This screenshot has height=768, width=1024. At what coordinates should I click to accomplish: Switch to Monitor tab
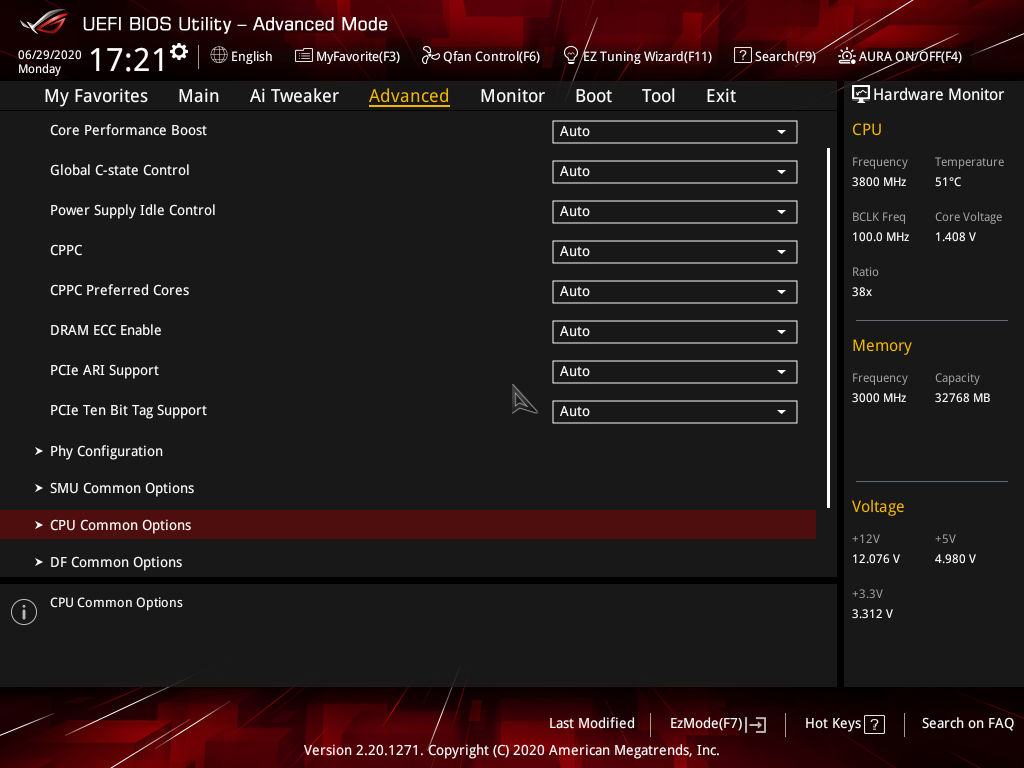pos(512,96)
